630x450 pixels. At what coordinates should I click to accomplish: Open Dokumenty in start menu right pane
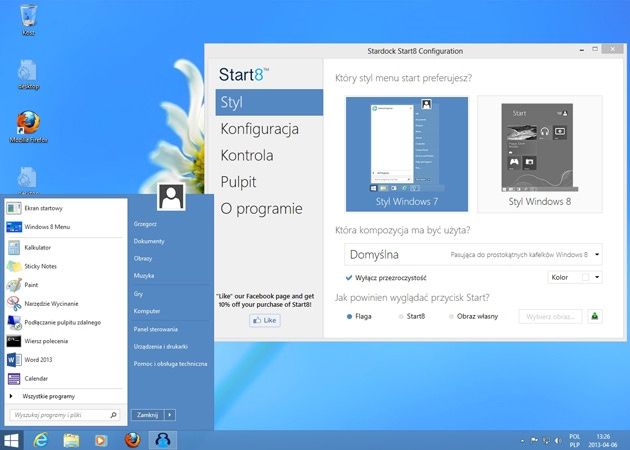[149, 241]
